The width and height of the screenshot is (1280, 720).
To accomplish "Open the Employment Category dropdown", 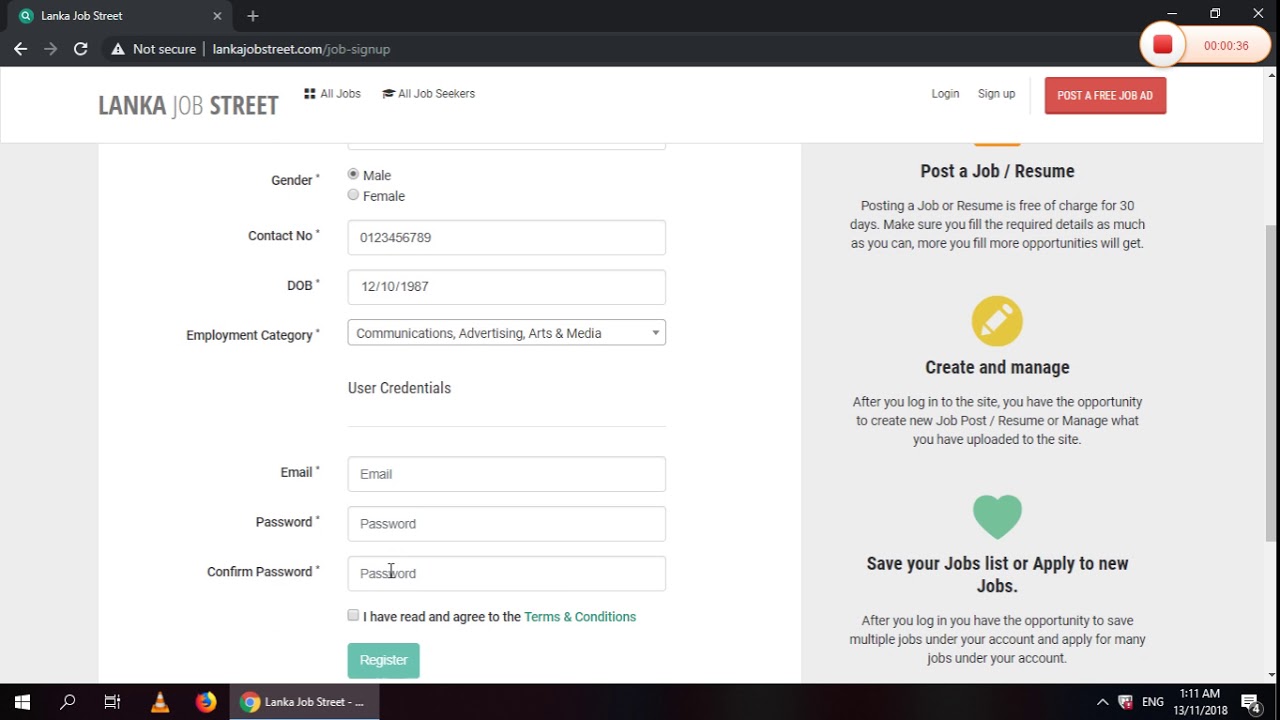I will tap(506, 333).
